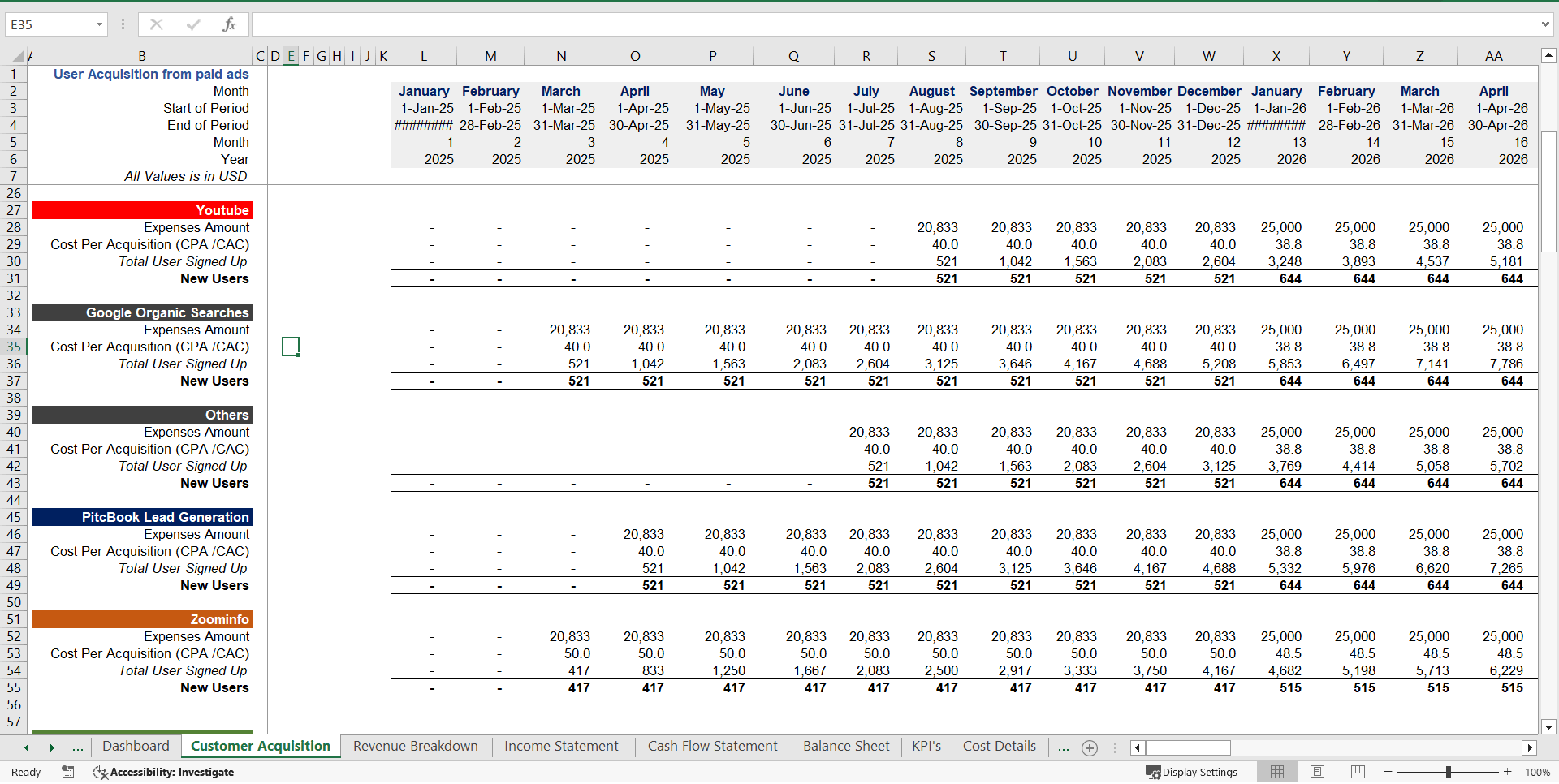The width and height of the screenshot is (1559, 784).
Task: Open the Balance Sheet tab
Action: tap(846, 747)
